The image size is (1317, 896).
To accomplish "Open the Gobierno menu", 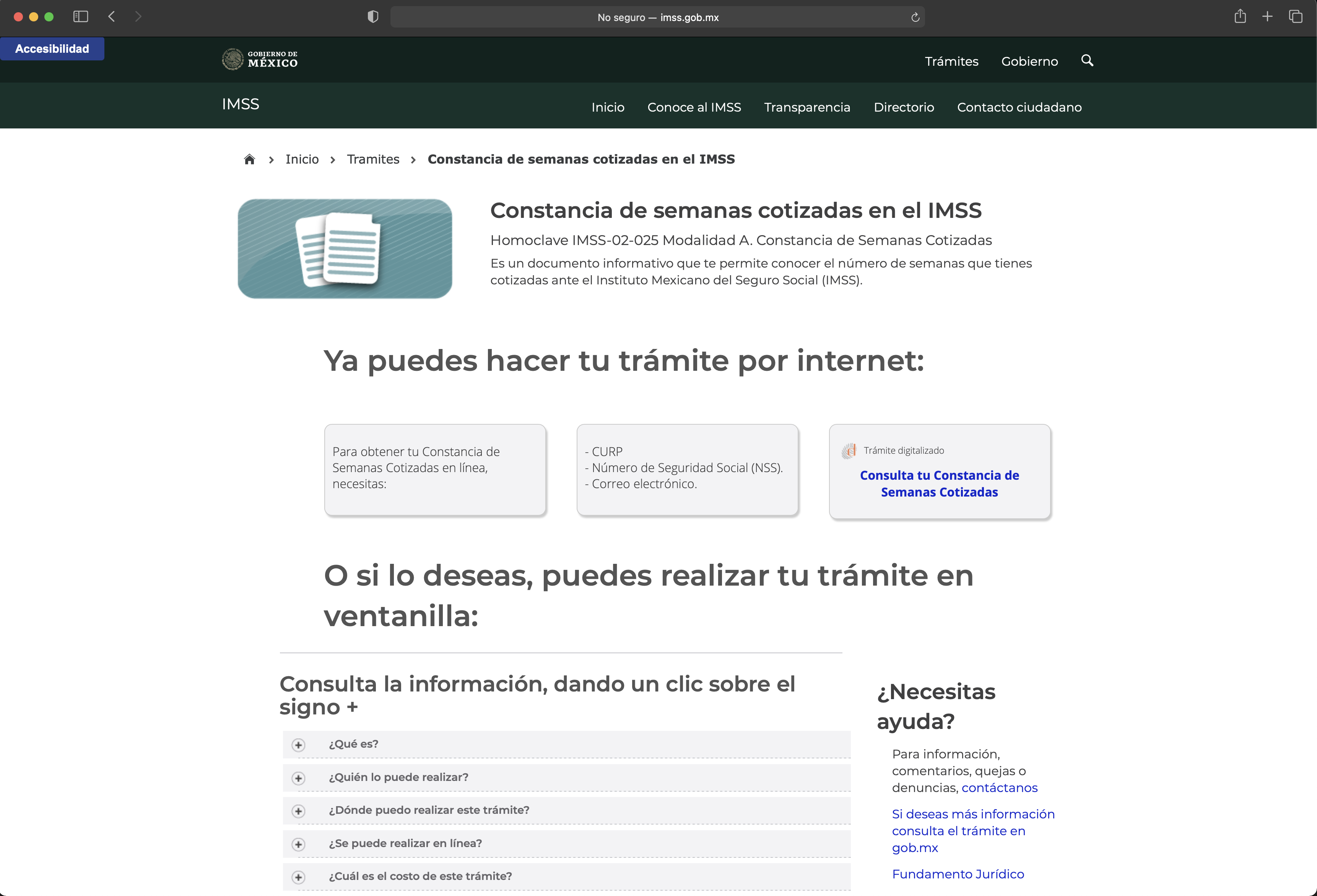I will tap(1030, 61).
